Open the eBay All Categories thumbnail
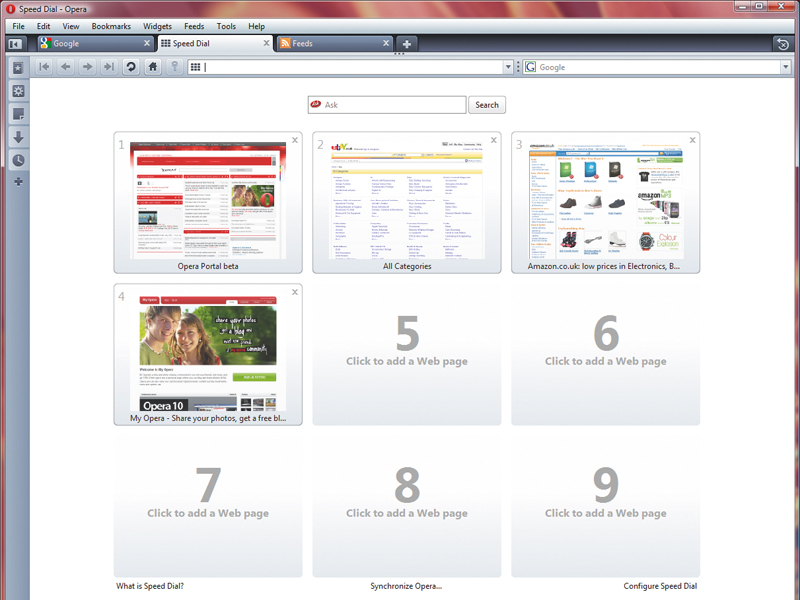 coord(407,203)
